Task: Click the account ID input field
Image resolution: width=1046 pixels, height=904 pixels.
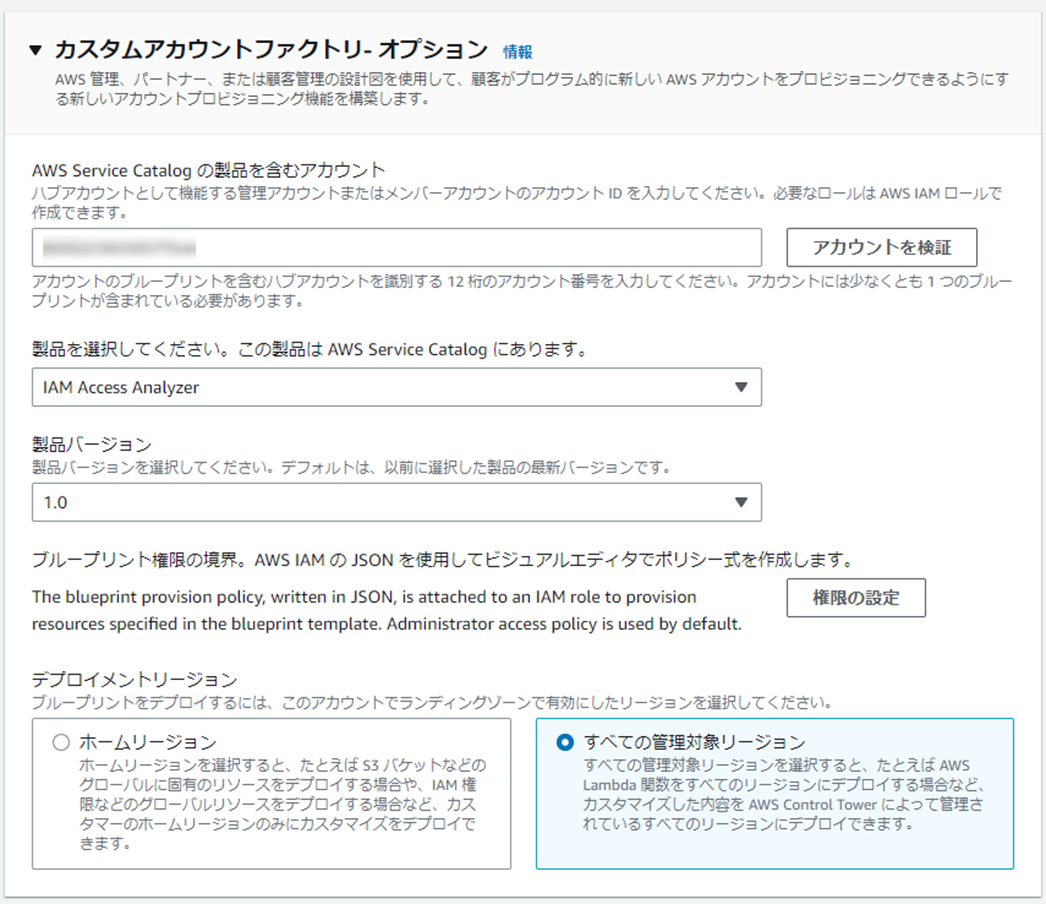Action: (396, 248)
